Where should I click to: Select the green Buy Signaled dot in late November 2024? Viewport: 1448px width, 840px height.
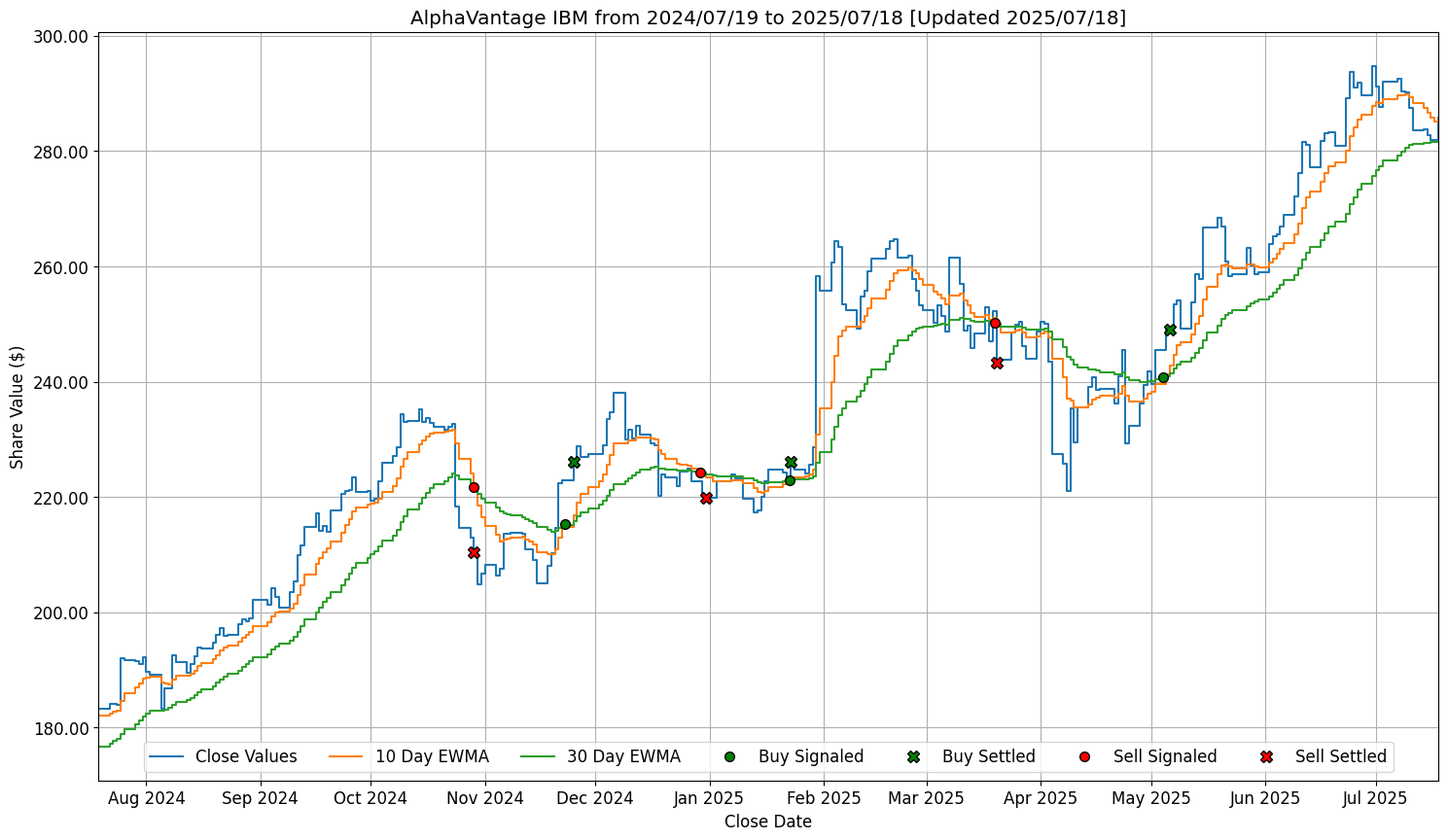pyautogui.click(x=565, y=524)
